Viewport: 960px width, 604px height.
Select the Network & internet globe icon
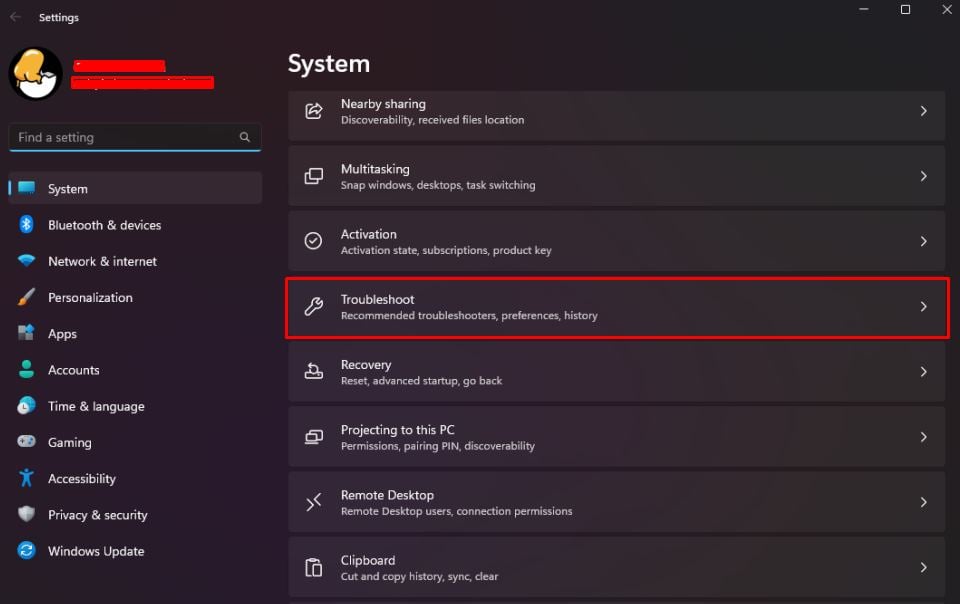pos(26,261)
